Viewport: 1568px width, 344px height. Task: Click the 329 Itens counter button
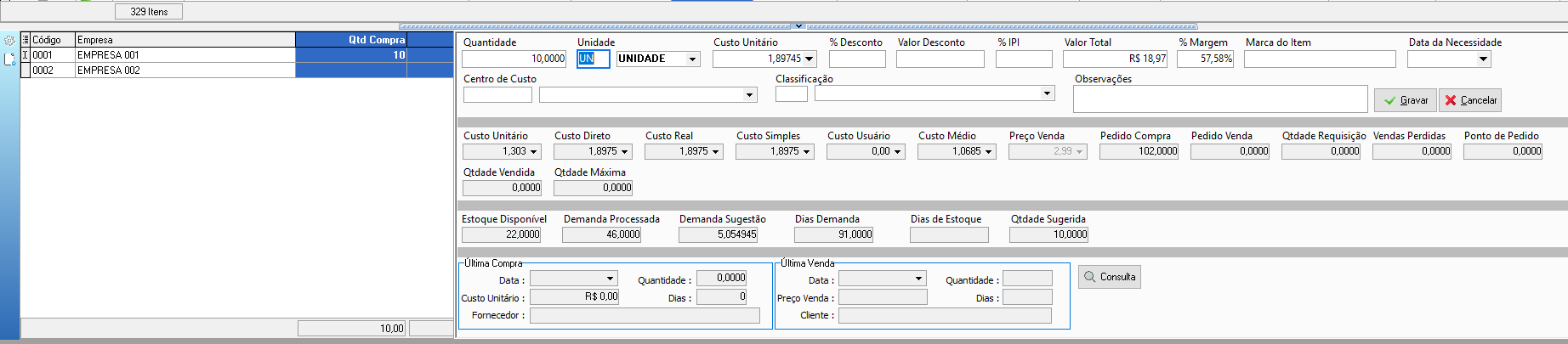(x=149, y=12)
